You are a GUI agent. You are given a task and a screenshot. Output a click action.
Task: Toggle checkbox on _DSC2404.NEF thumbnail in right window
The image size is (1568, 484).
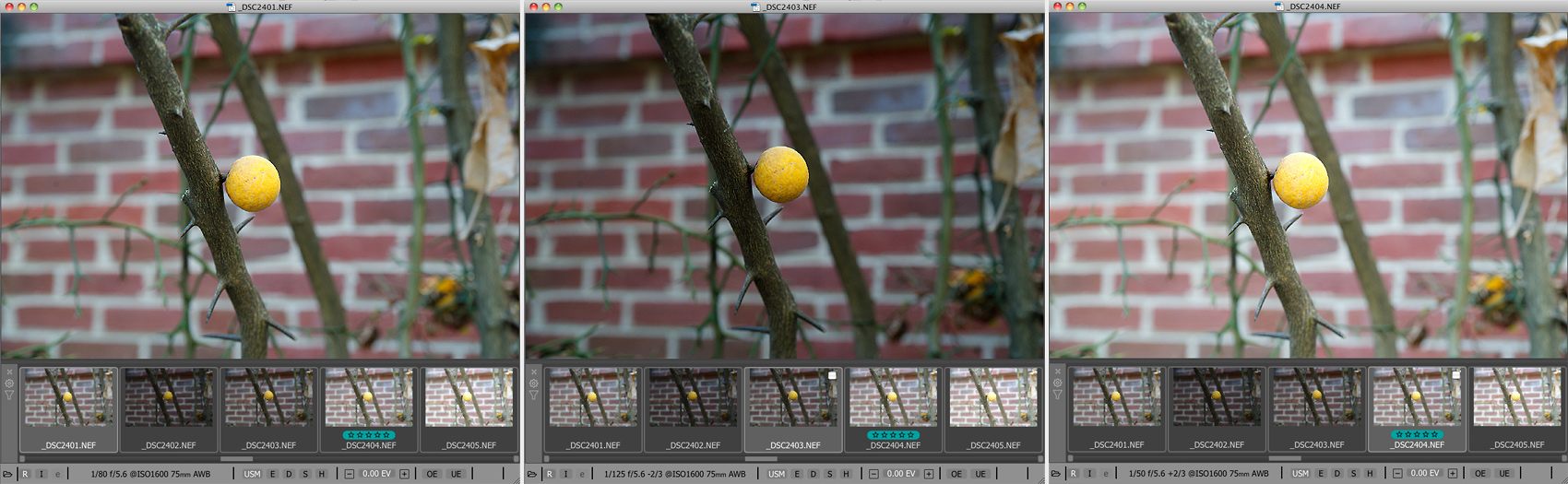1455,375
